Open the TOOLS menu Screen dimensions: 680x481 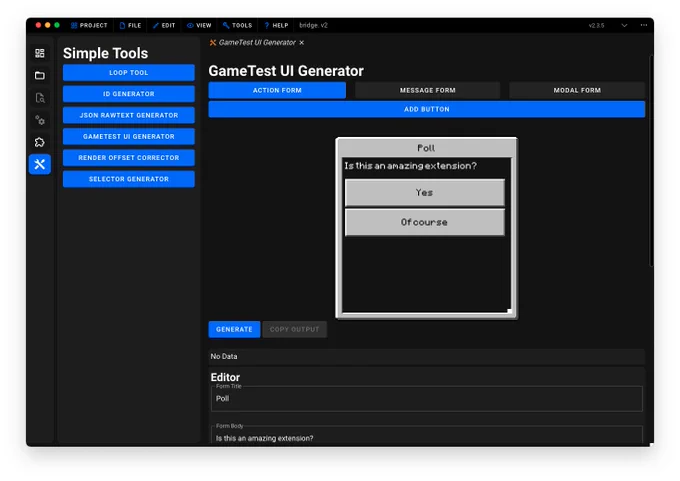coord(237,26)
